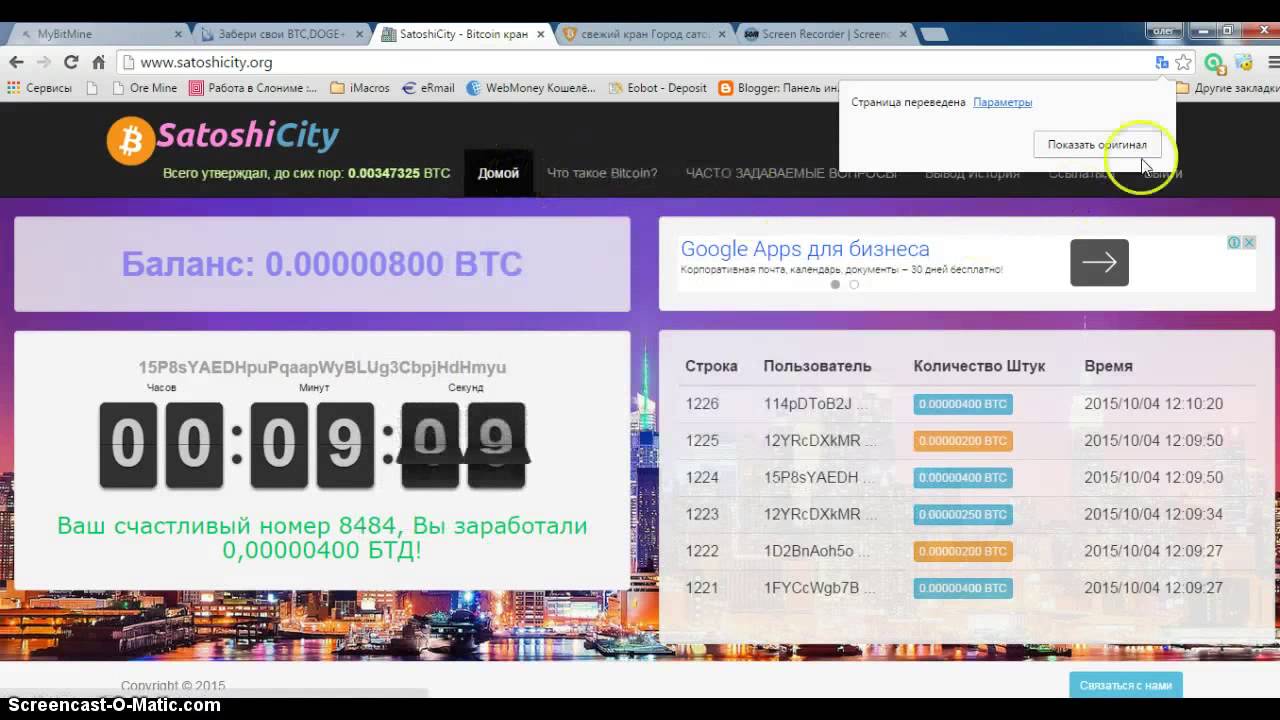The image size is (1280, 720).
Task: Click the minutes digits of the countdown
Action: (x=312, y=445)
